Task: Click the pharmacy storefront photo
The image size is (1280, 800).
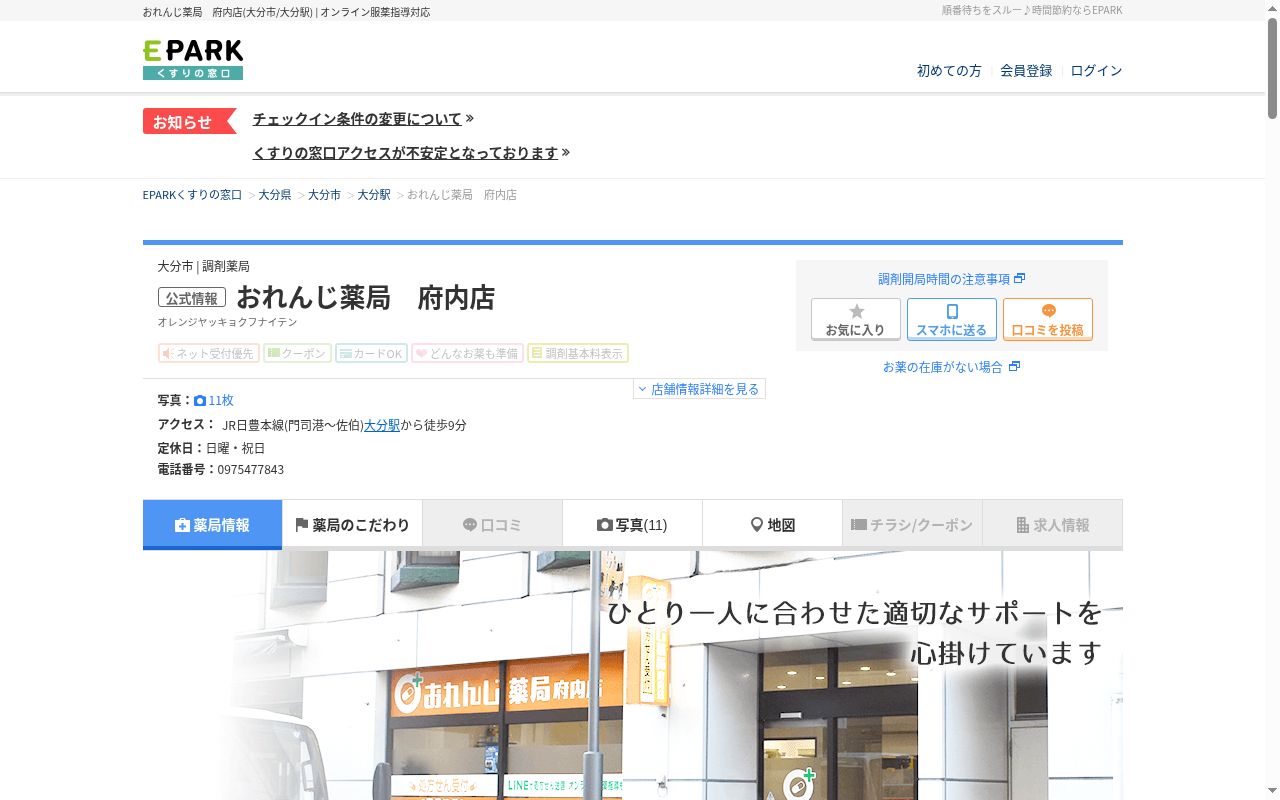Action: click(x=632, y=675)
